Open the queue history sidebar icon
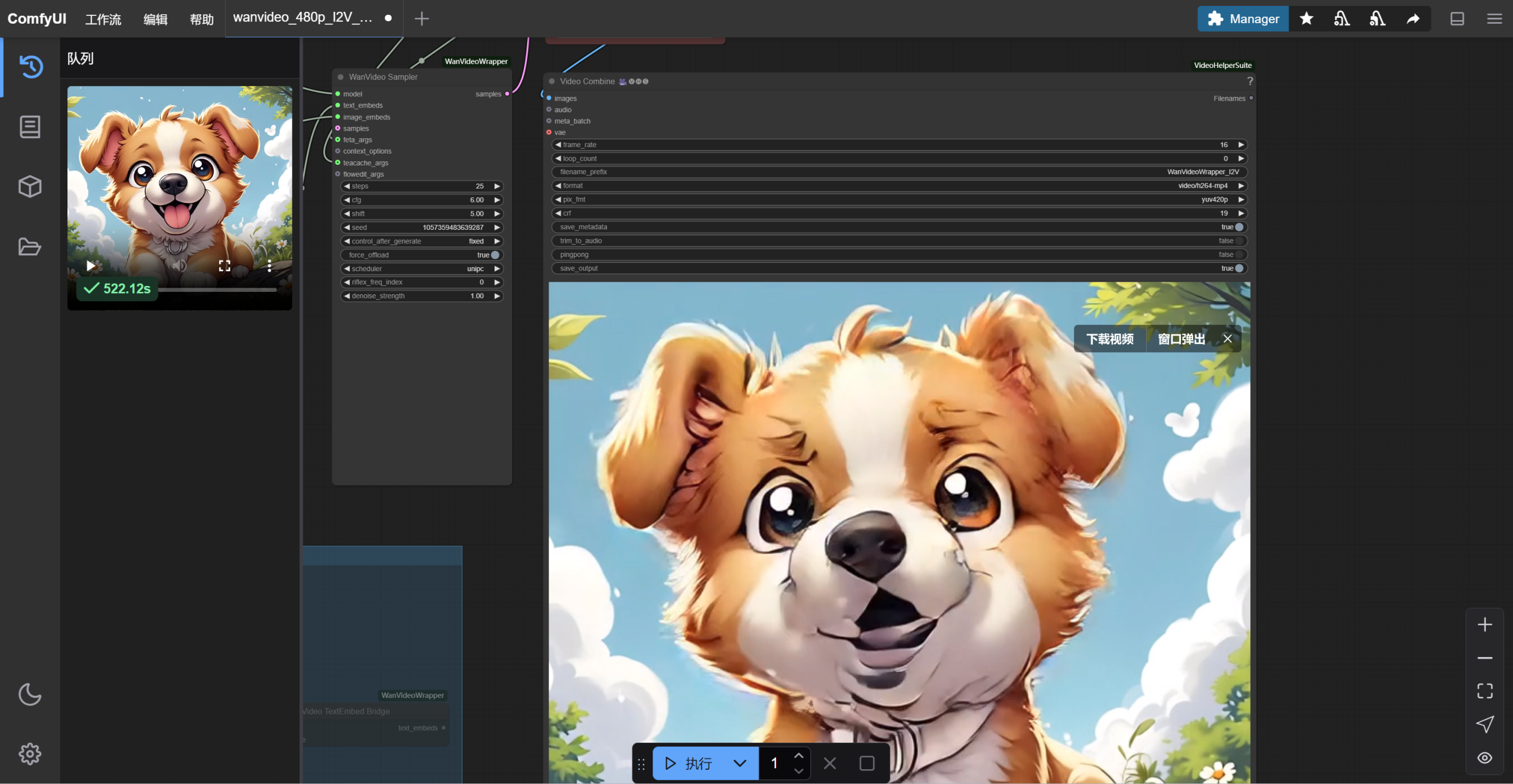The height and width of the screenshot is (784, 1513). [31, 66]
